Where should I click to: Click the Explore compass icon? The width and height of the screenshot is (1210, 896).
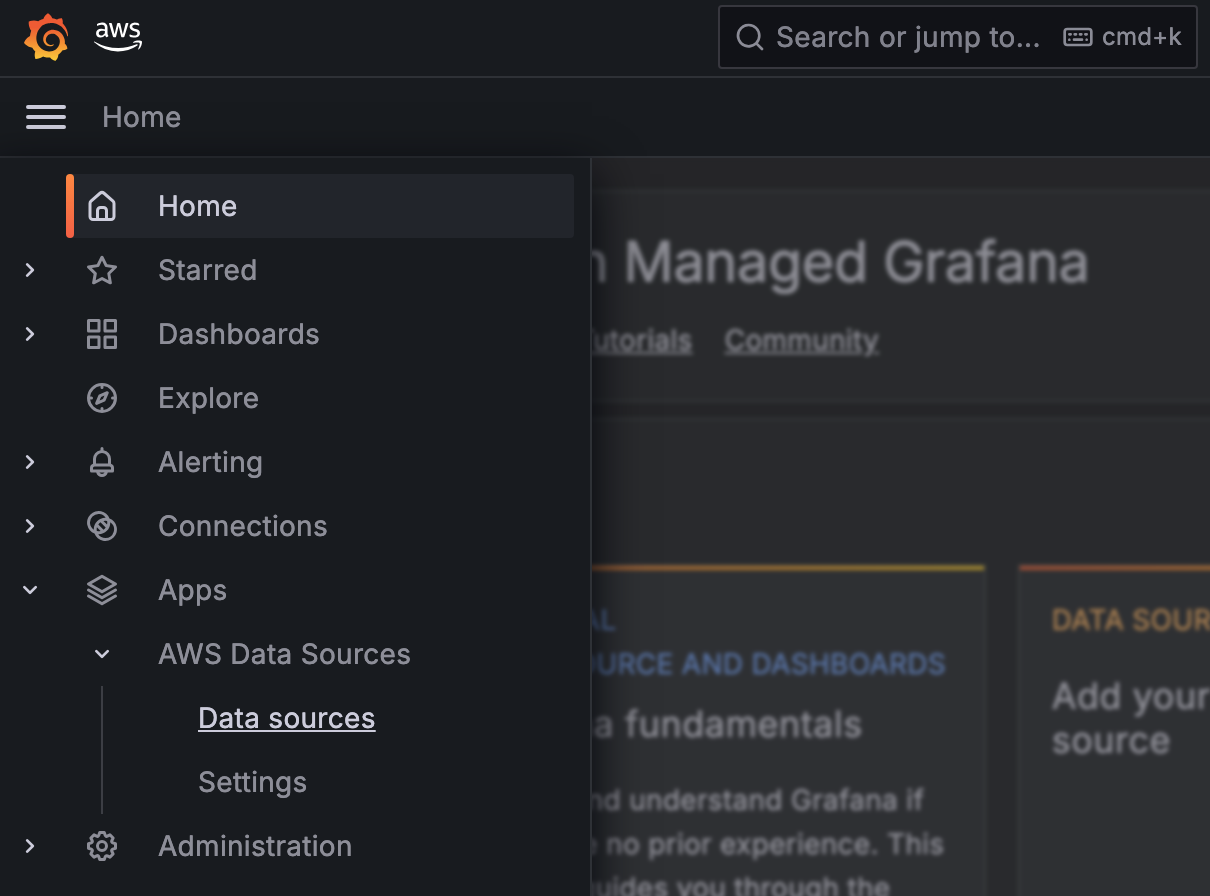[x=102, y=398]
